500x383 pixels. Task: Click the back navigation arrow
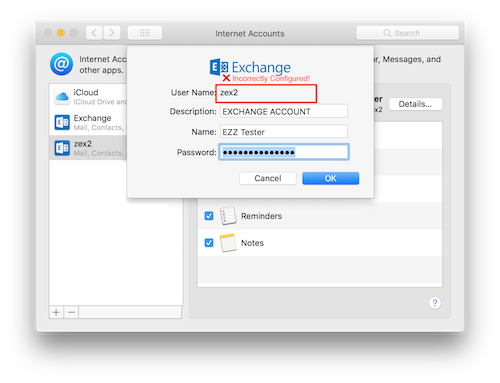[x=94, y=33]
